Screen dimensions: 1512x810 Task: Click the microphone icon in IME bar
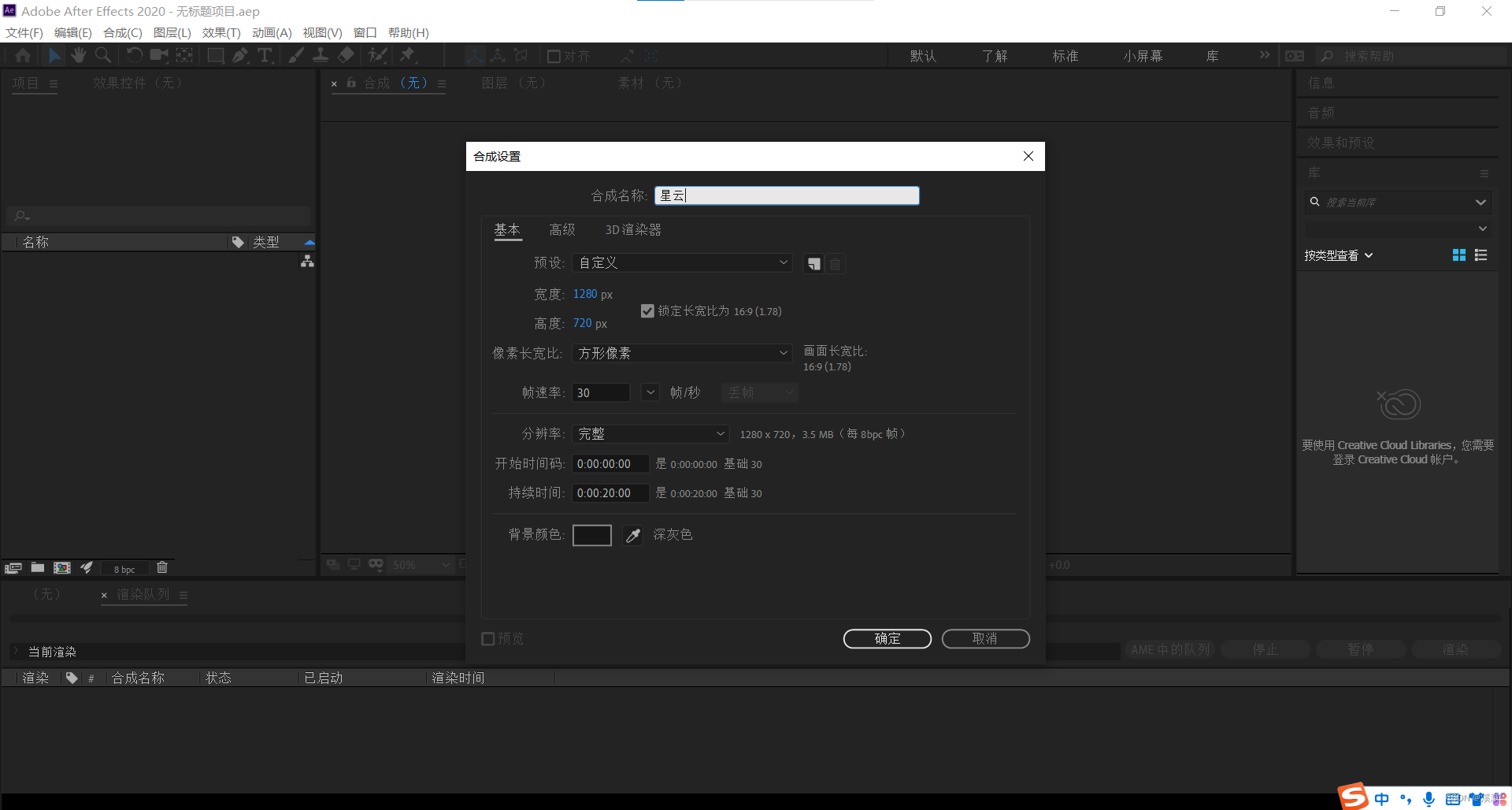[x=1429, y=799]
